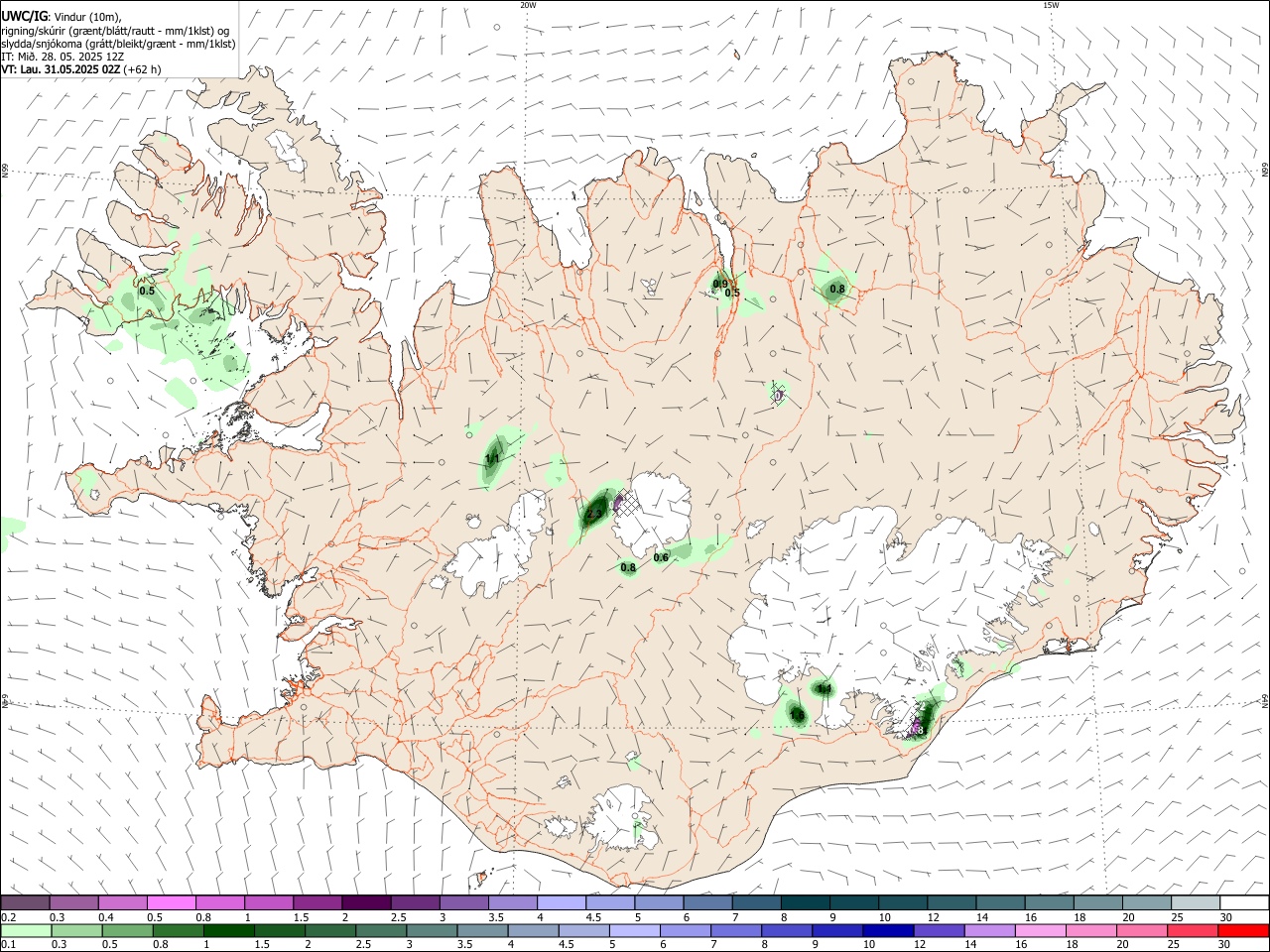1270x952 pixels.
Task: Click the 'VT: Lau. 31.05.2025 02Z (+62 h)' line
Action: (x=80, y=69)
